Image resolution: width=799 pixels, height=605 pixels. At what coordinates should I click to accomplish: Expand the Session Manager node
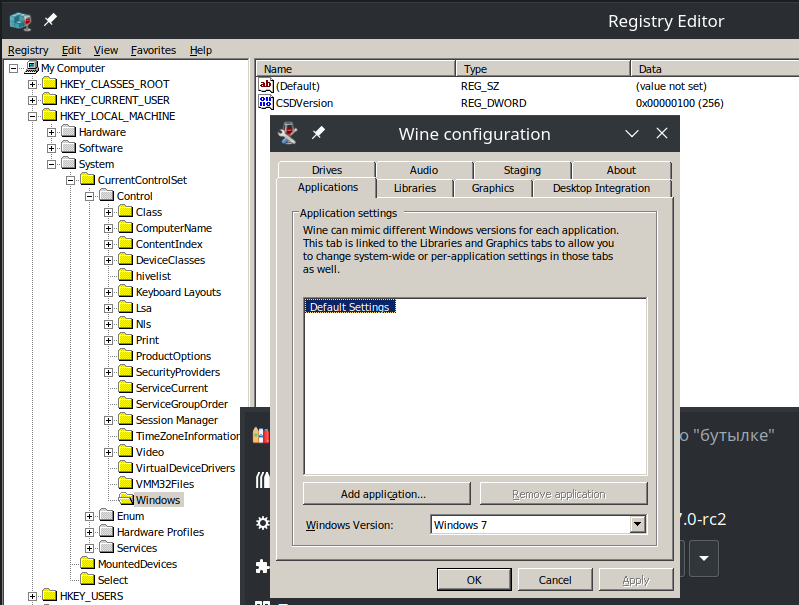click(x=108, y=420)
